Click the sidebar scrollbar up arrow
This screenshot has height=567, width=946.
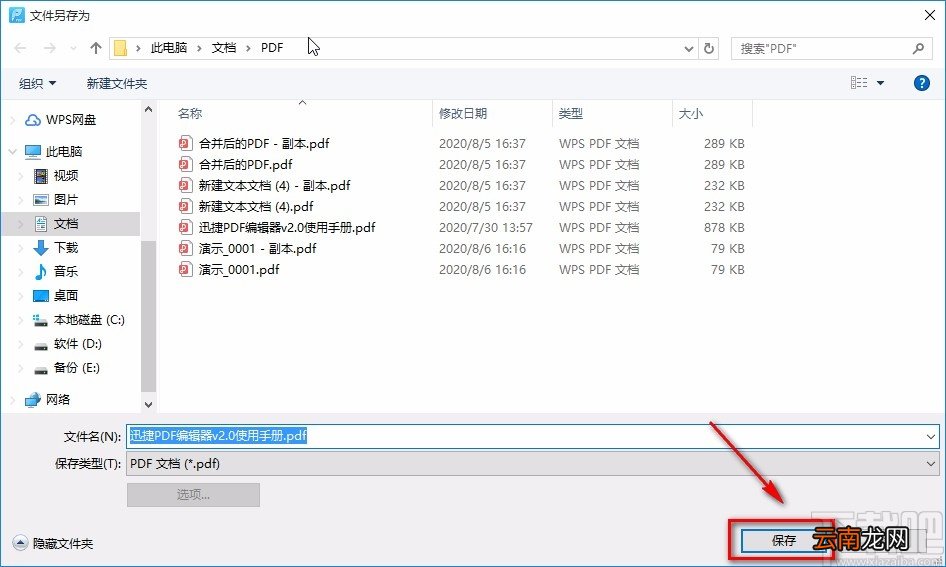click(x=148, y=109)
